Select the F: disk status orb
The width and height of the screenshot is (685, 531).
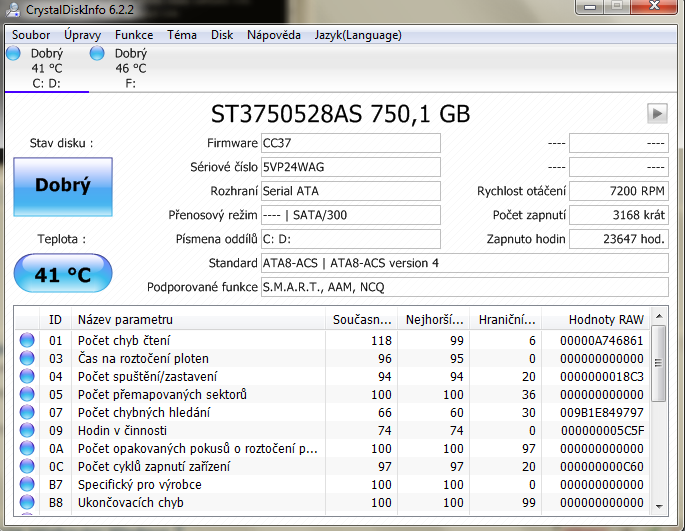pyautogui.click(x=98, y=53)
